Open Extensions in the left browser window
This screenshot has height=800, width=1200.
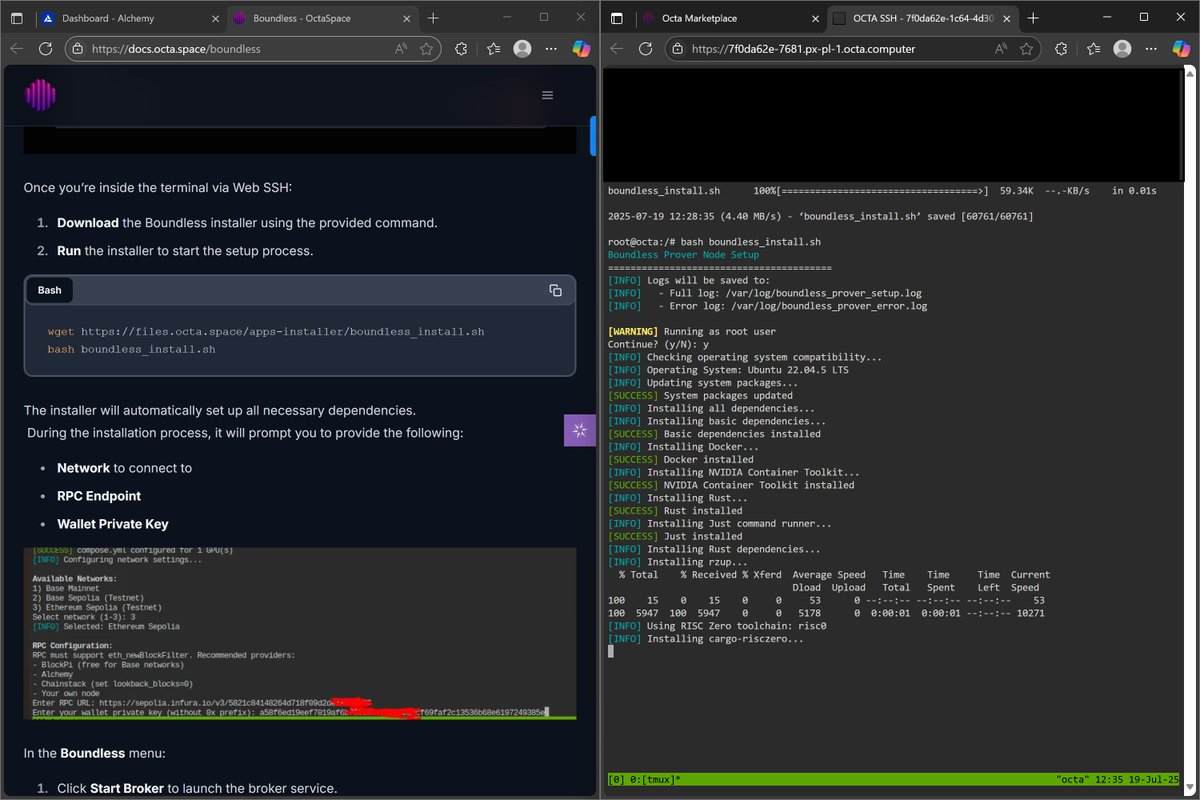pyautogui.click(x=461, y=48)
